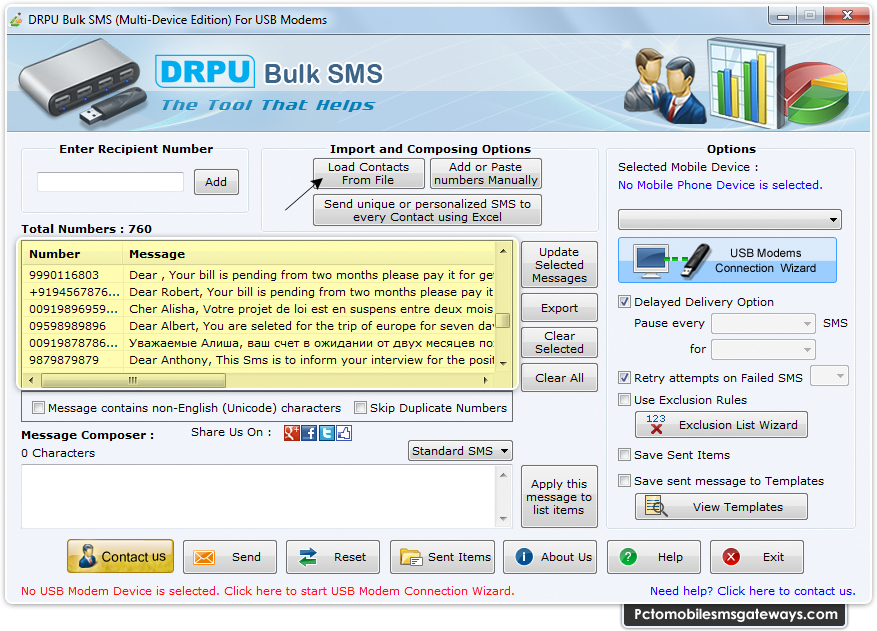Click the Send envelope button
The image size is (877, 631).
tap(230, 557)
